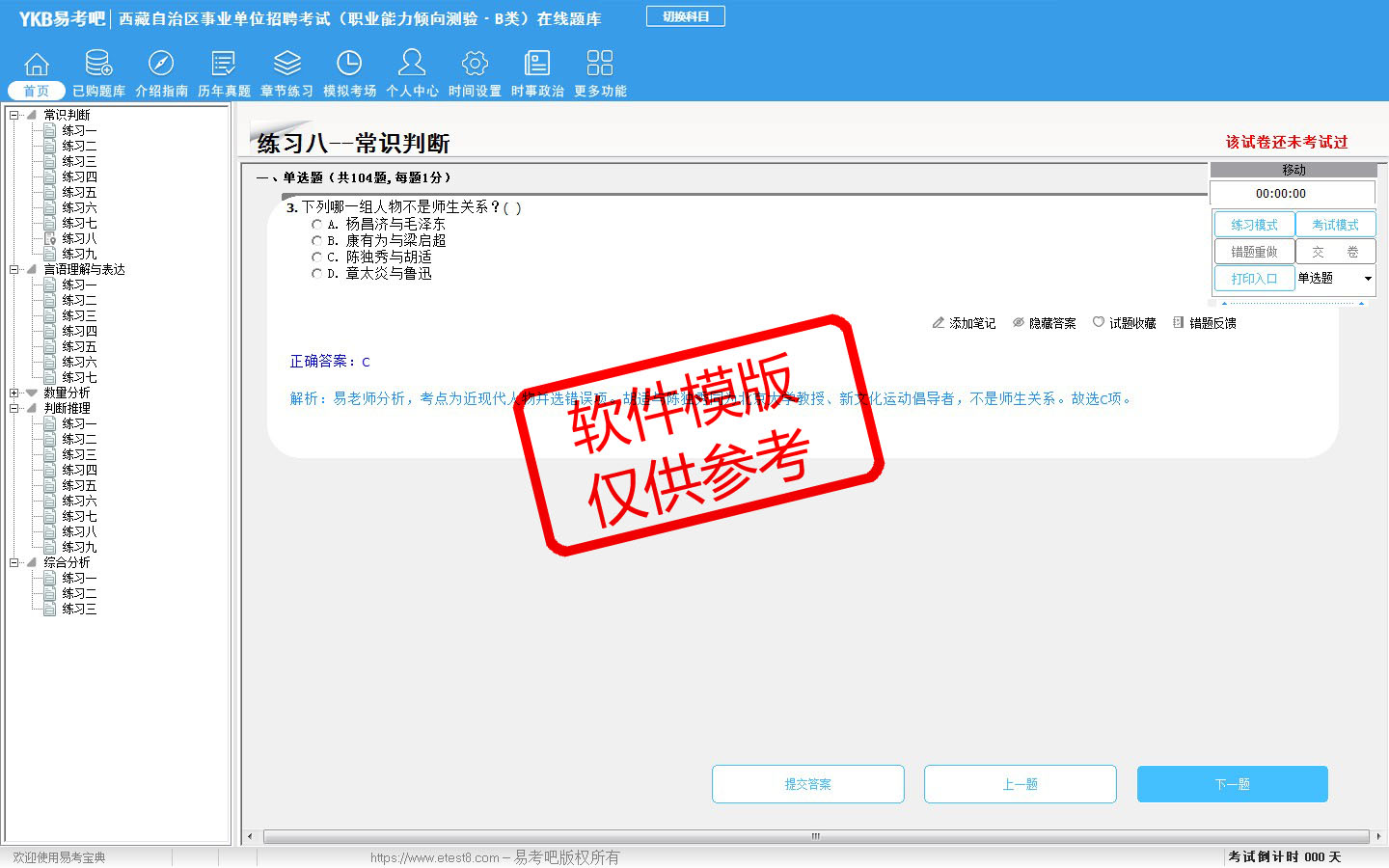Collapse the 言语理解与表达 tree node
1389x868 pixels.
[14, 270]
